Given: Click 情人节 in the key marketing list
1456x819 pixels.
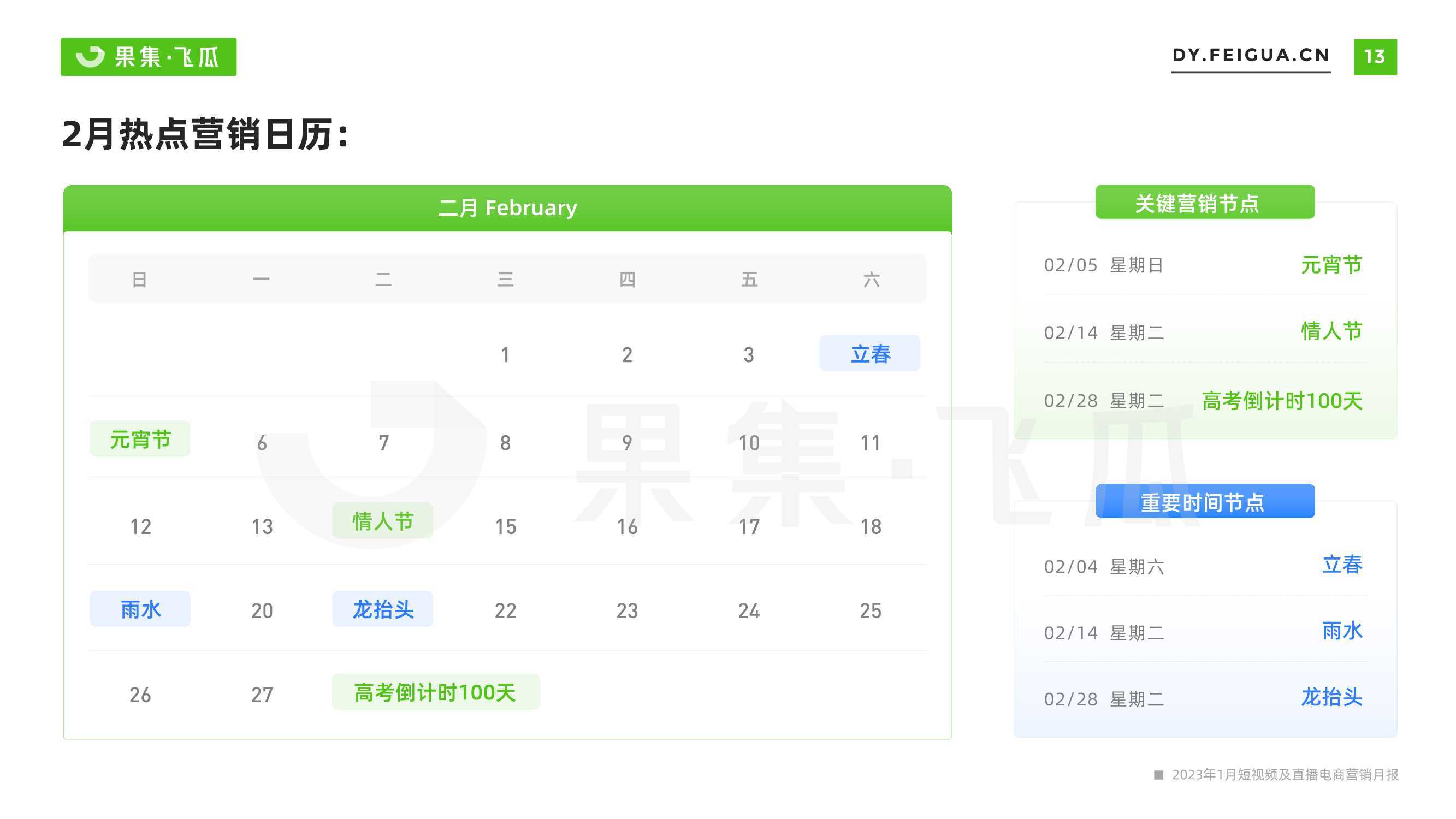Looking at the screenshot, I should point(1331,331).
